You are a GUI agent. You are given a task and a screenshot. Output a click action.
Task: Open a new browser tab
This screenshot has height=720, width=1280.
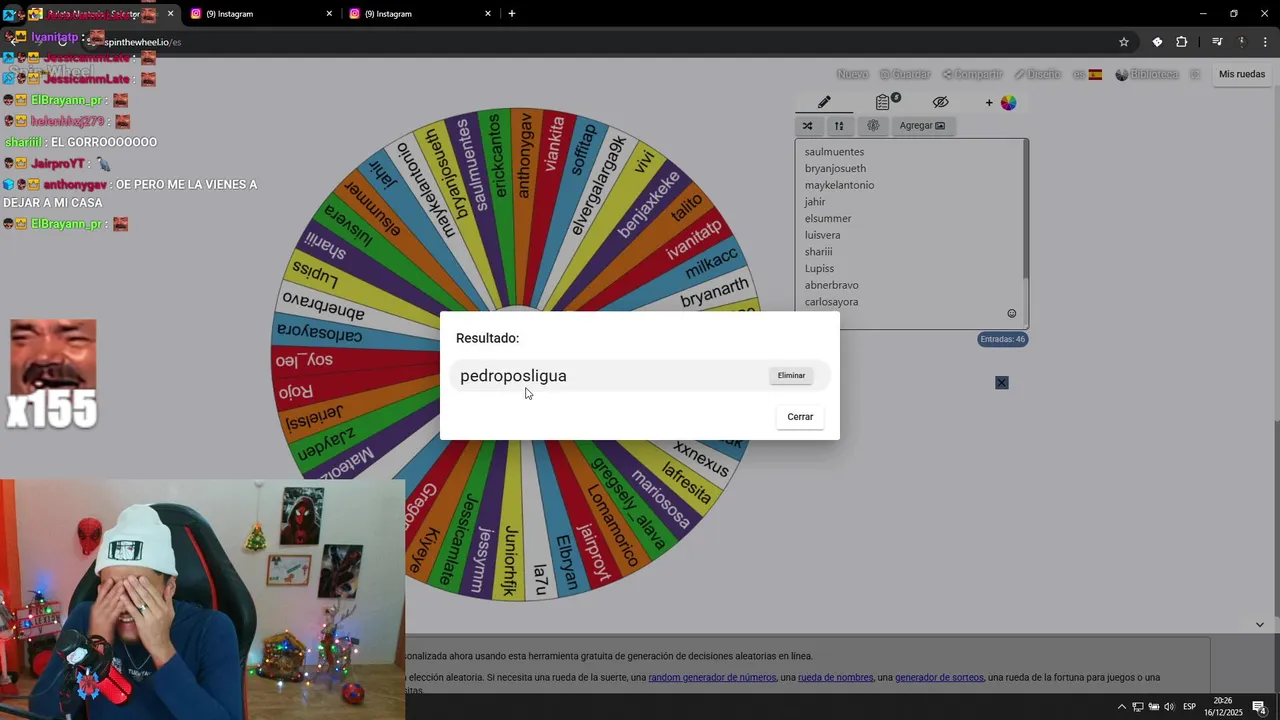pyautogui.click(x=512, y=14)
